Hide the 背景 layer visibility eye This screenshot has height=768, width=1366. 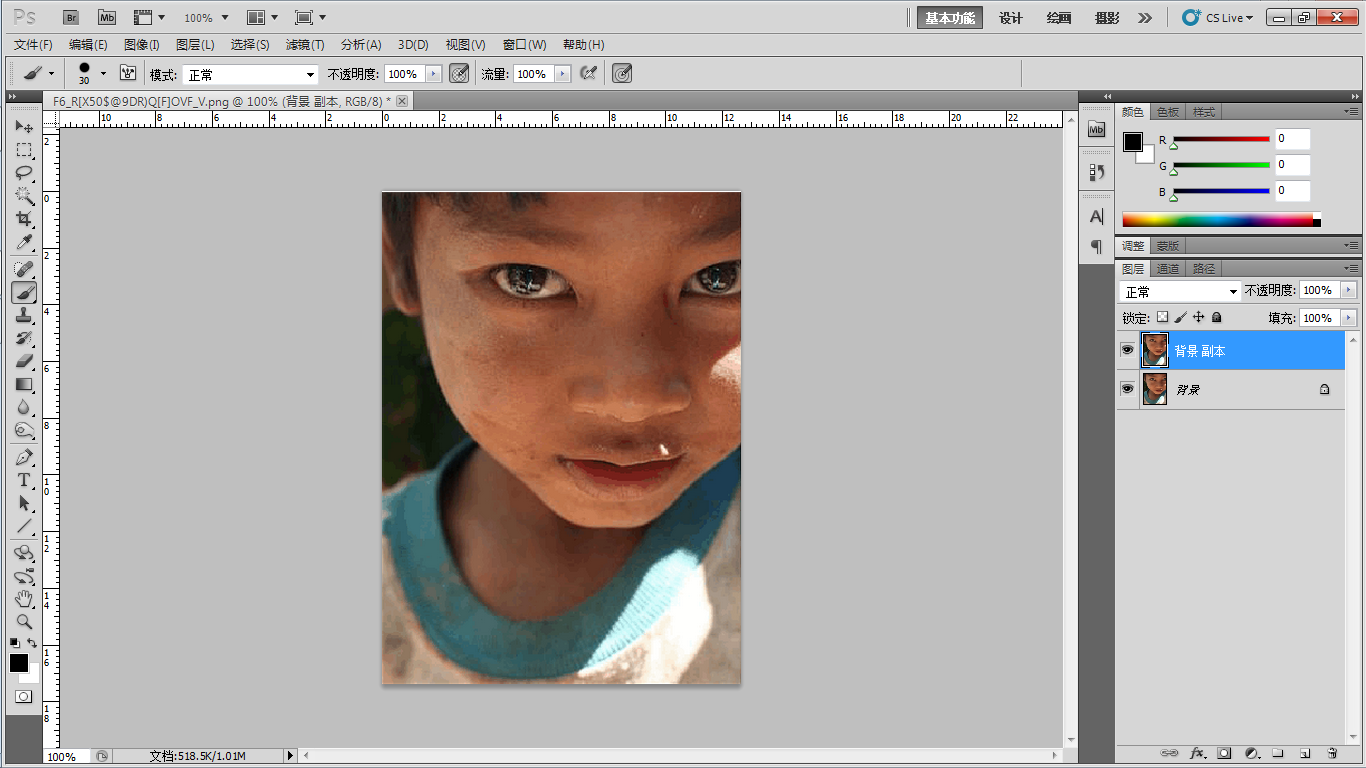point(1127,389)
